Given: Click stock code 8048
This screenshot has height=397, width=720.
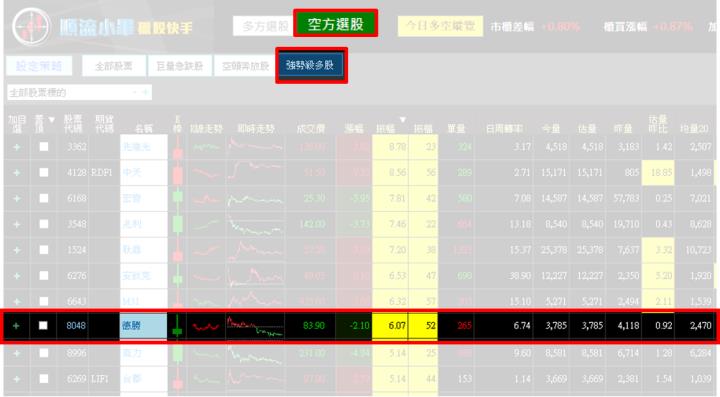Looking at the screenshot, I should [x=76, y=326].
